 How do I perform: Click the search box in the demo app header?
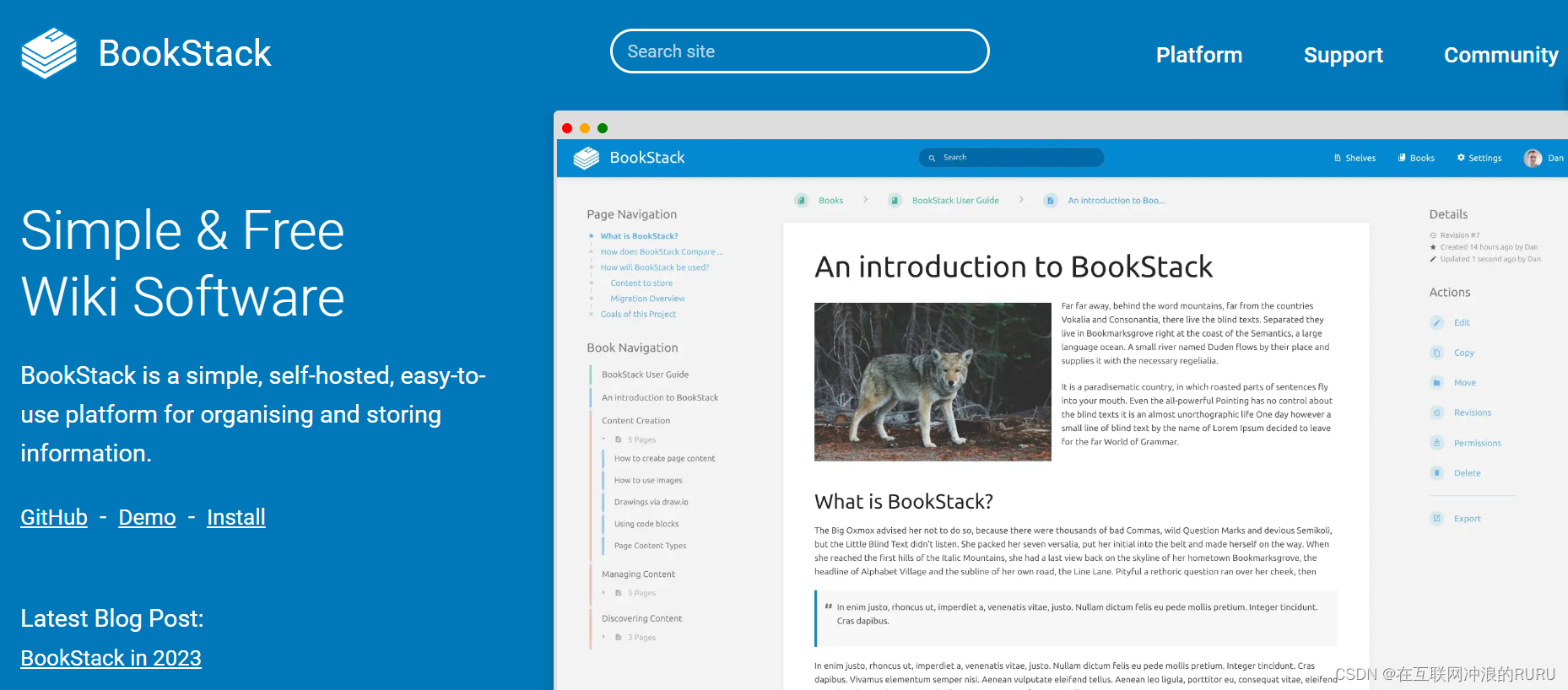(x=1011, y=158)
